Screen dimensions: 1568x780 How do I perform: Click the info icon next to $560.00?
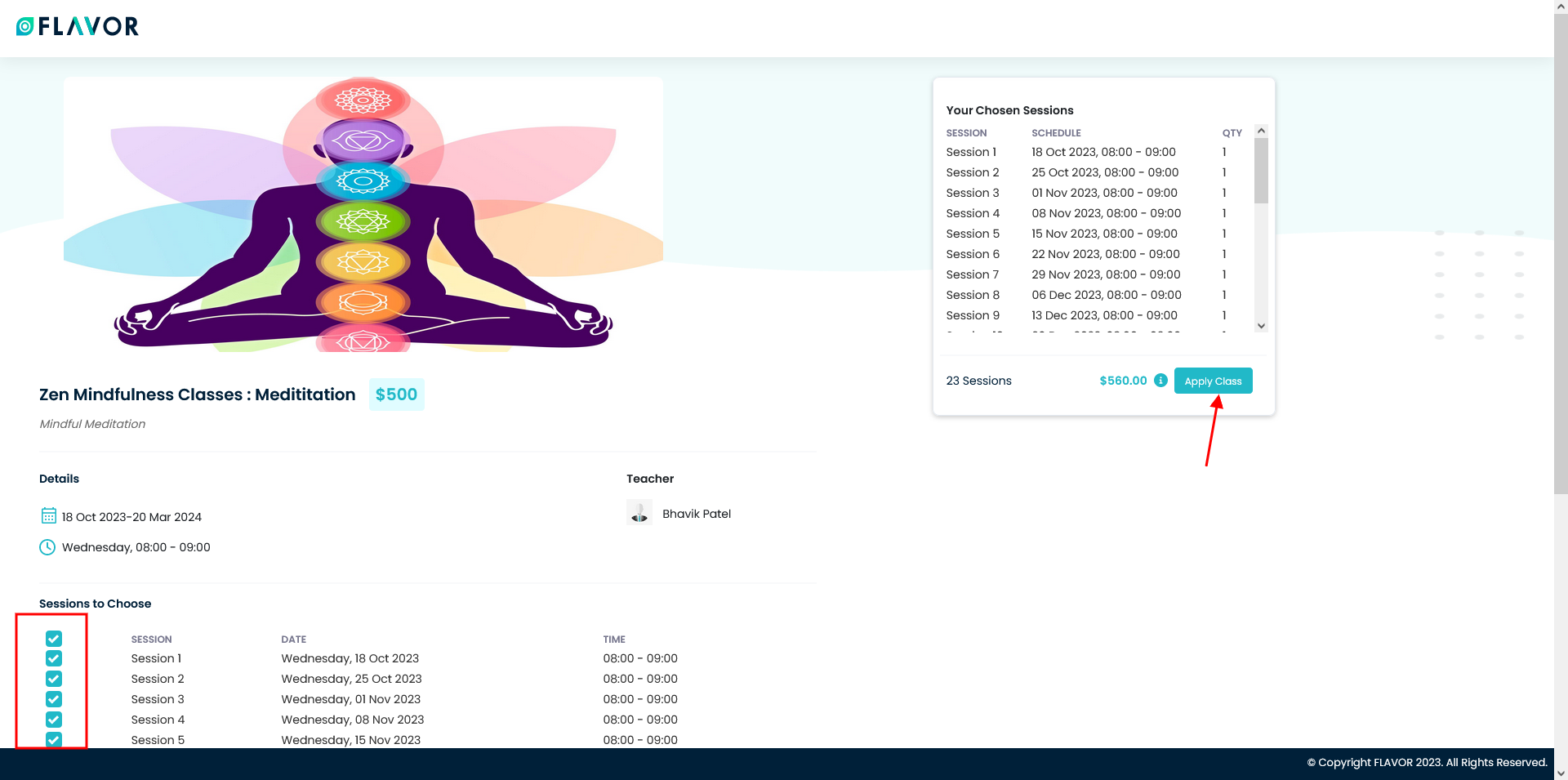click(x=1160, y=381)
